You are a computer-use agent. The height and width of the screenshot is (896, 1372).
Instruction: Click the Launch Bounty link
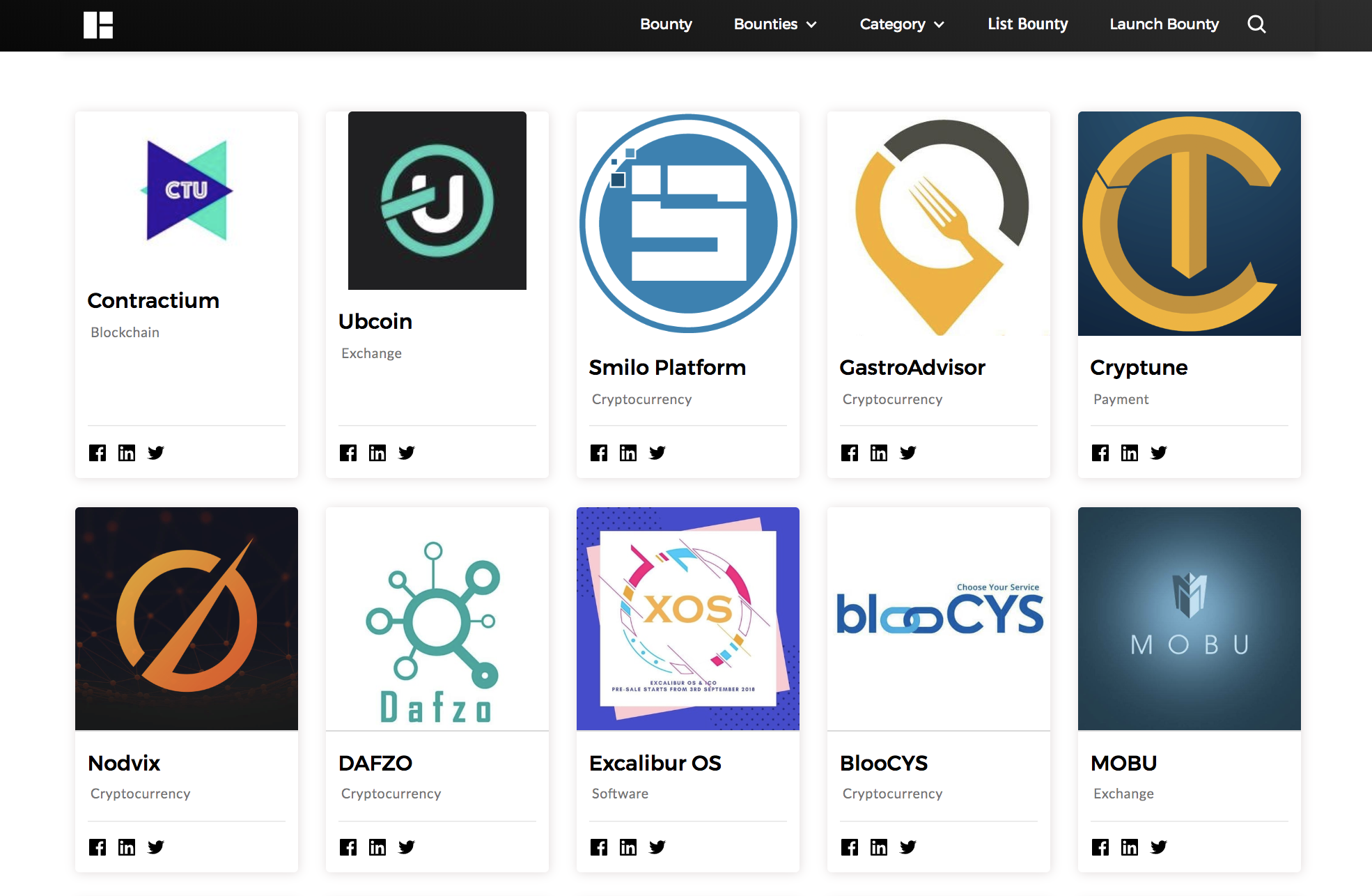pos(1164,24)
